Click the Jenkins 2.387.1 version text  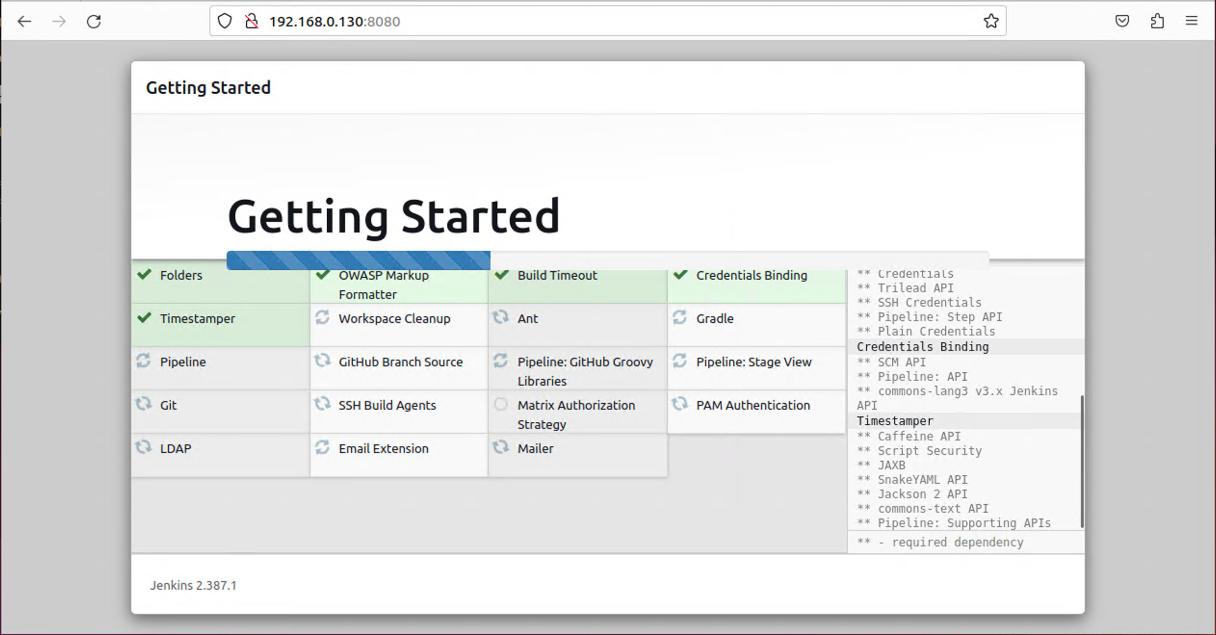point(193,585)
